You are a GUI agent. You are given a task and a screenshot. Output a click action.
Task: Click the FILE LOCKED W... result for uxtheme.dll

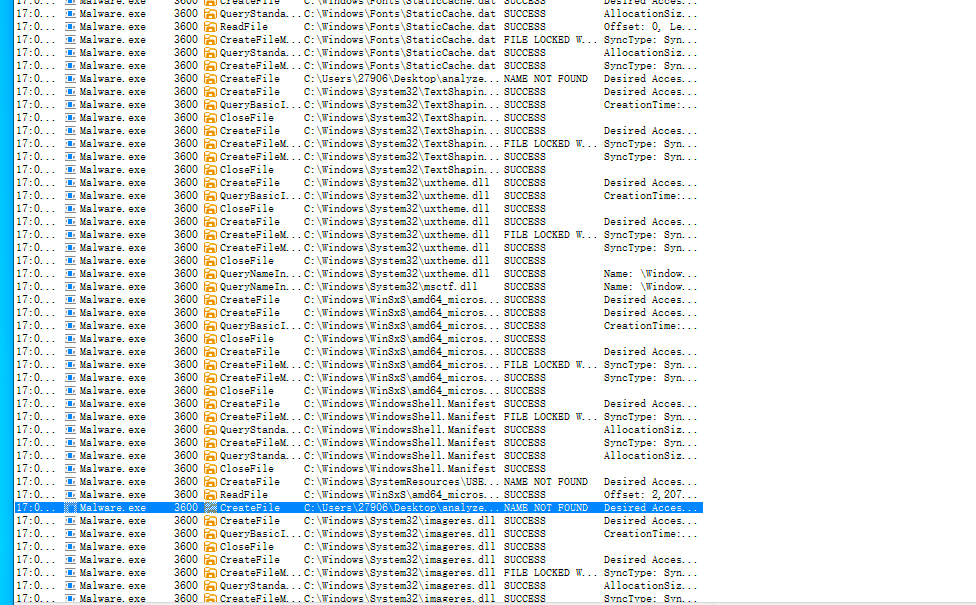click(x=550, y=235)
